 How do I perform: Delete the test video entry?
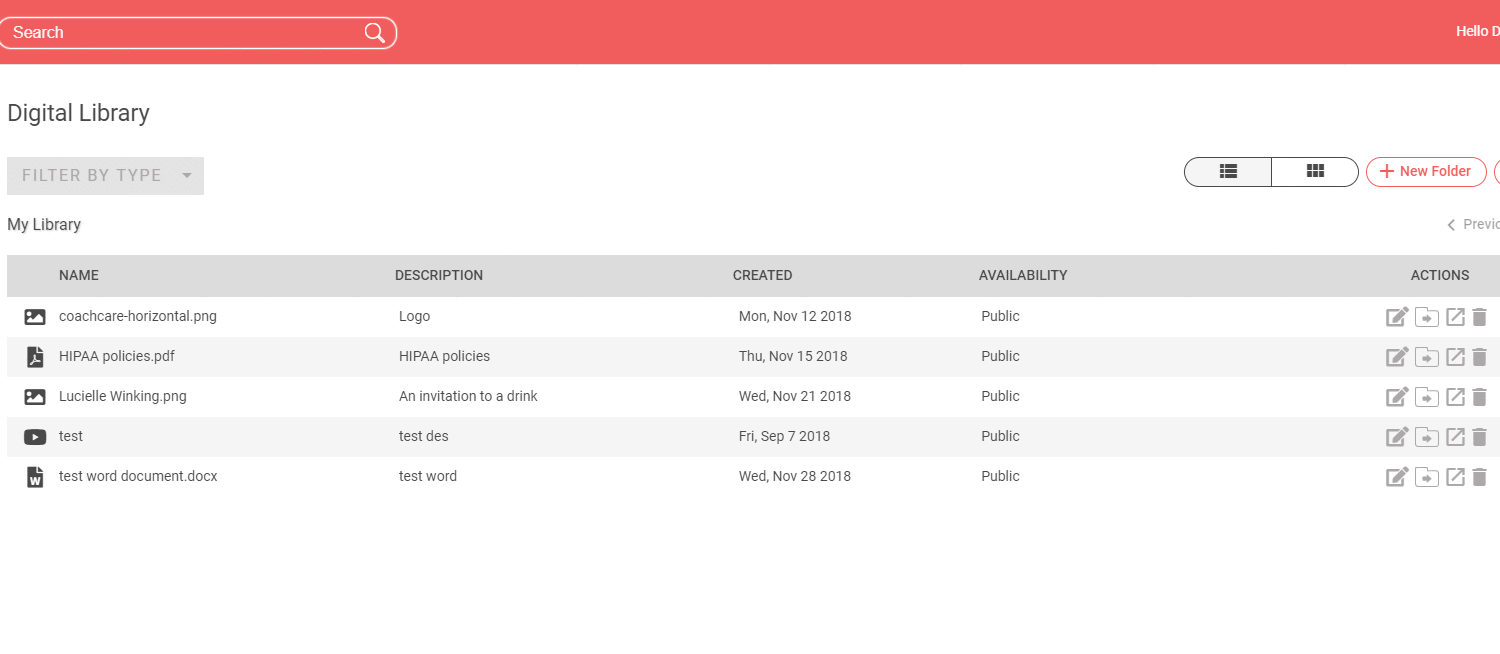[x=1480, y=437]
